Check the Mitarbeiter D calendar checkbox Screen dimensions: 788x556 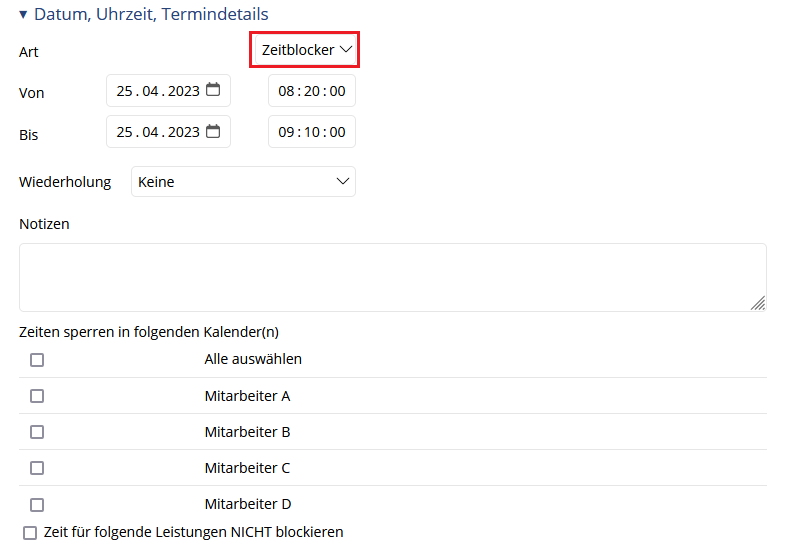click(x=37, y=505)
